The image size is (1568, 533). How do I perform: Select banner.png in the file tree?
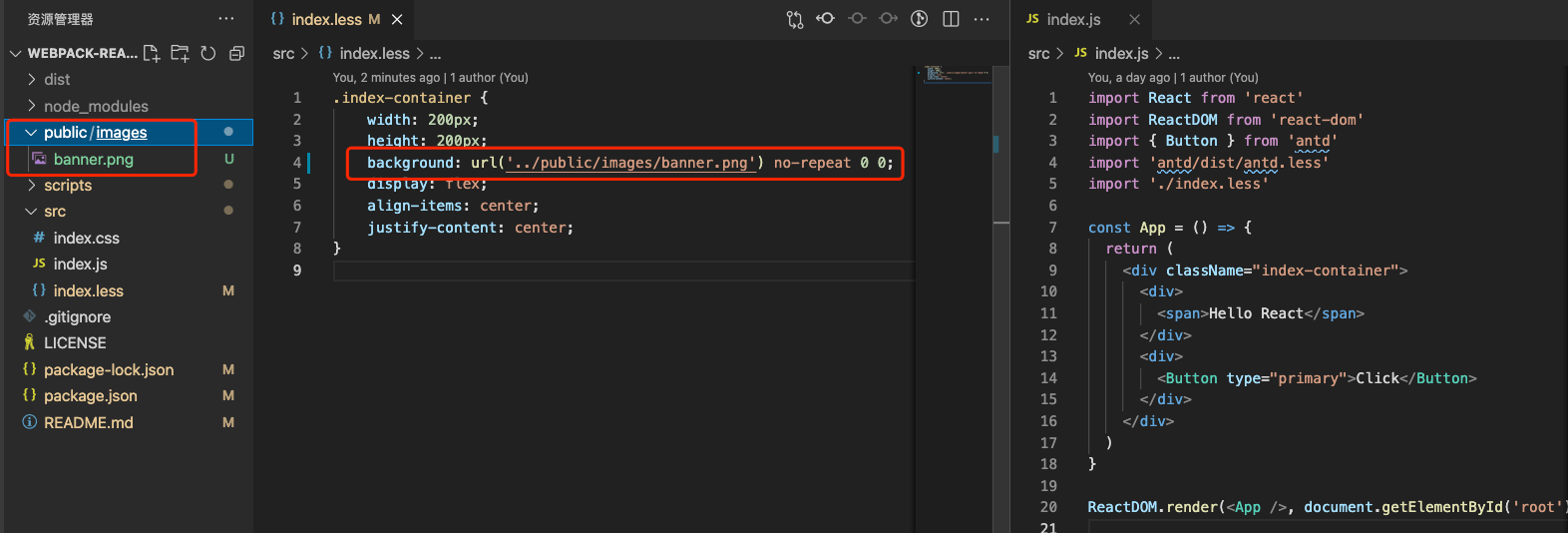pyautogui.click(x=93, y=159)
